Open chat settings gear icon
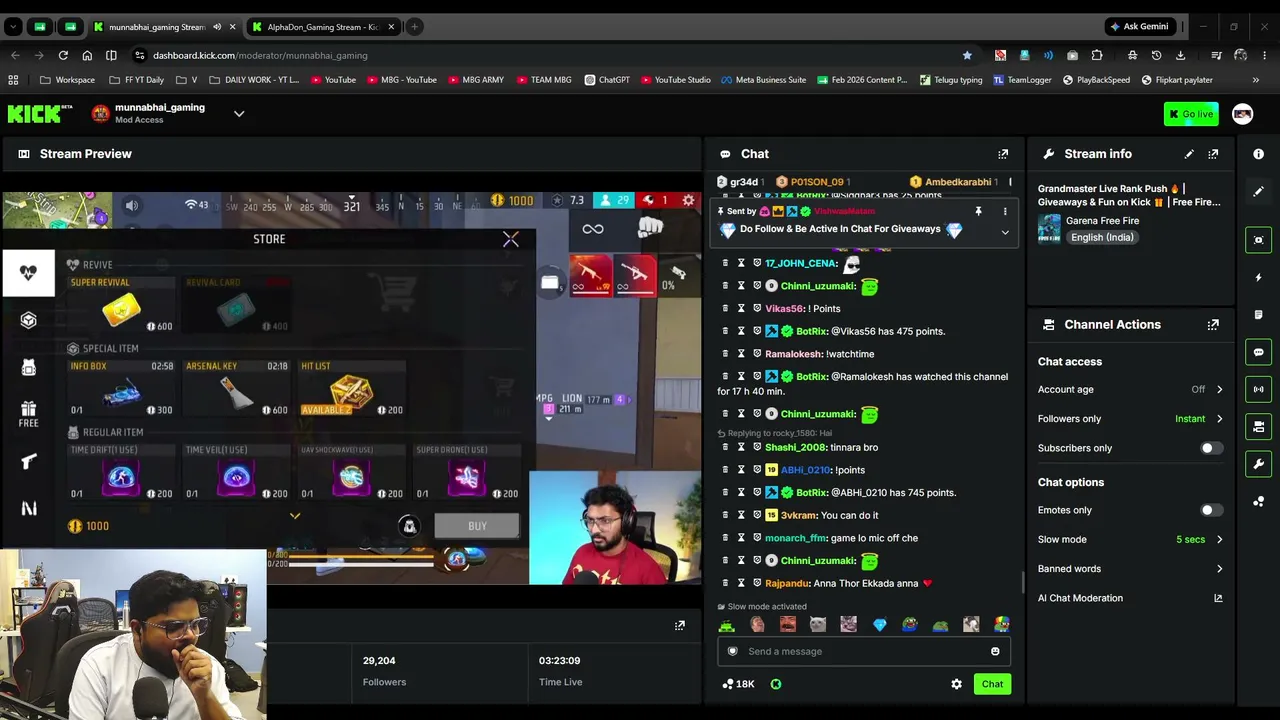 956,684
